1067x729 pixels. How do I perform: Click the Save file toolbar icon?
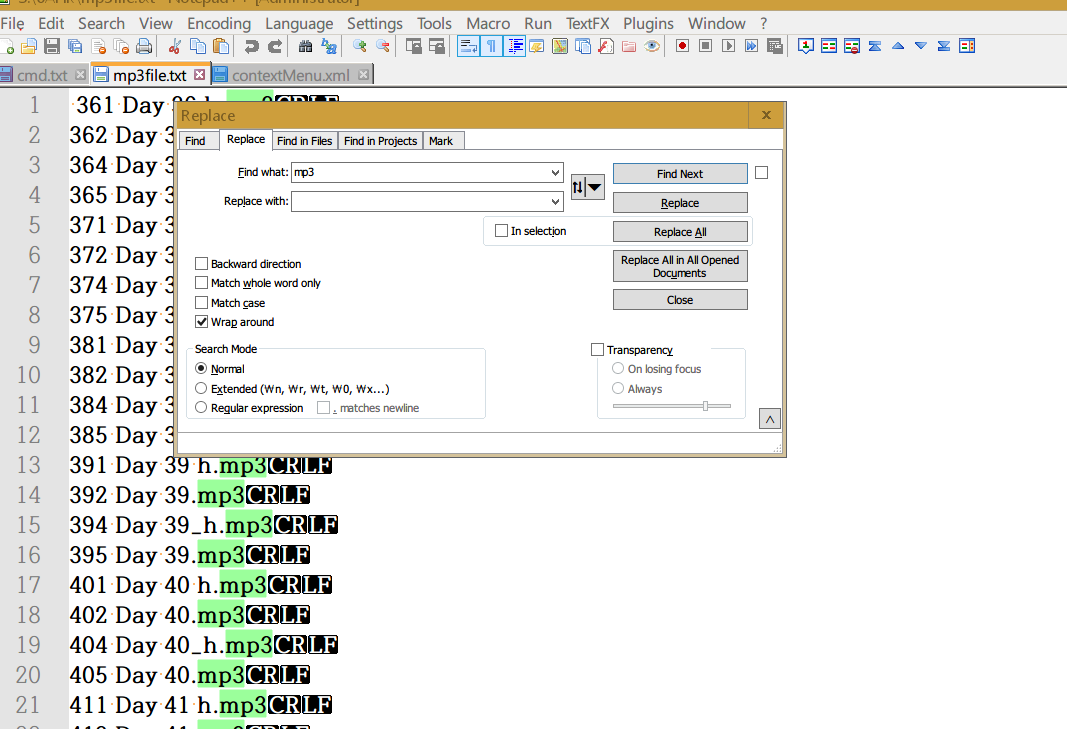point(52,46)
